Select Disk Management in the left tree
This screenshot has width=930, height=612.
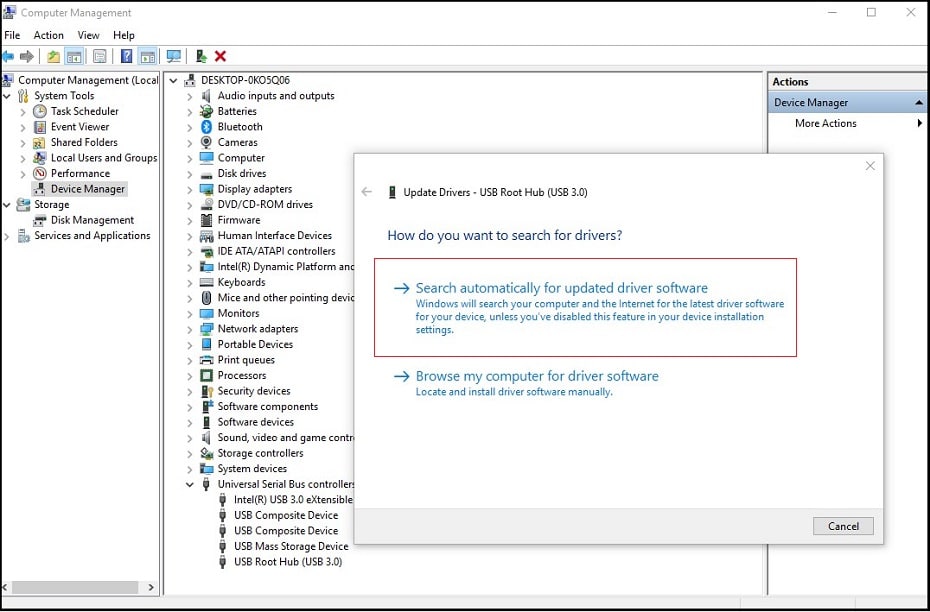pyautogui.click(x=92, y=220)
